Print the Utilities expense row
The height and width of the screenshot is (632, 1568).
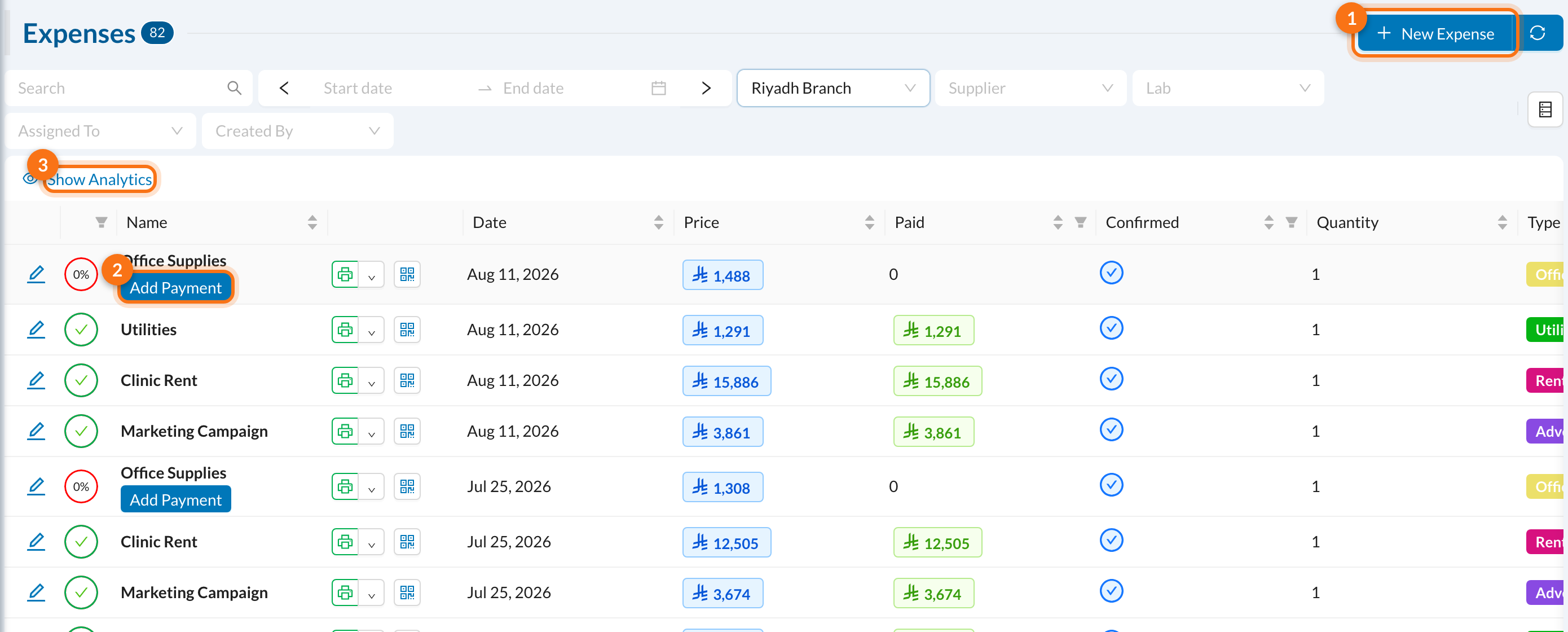[x=345, y=330]
